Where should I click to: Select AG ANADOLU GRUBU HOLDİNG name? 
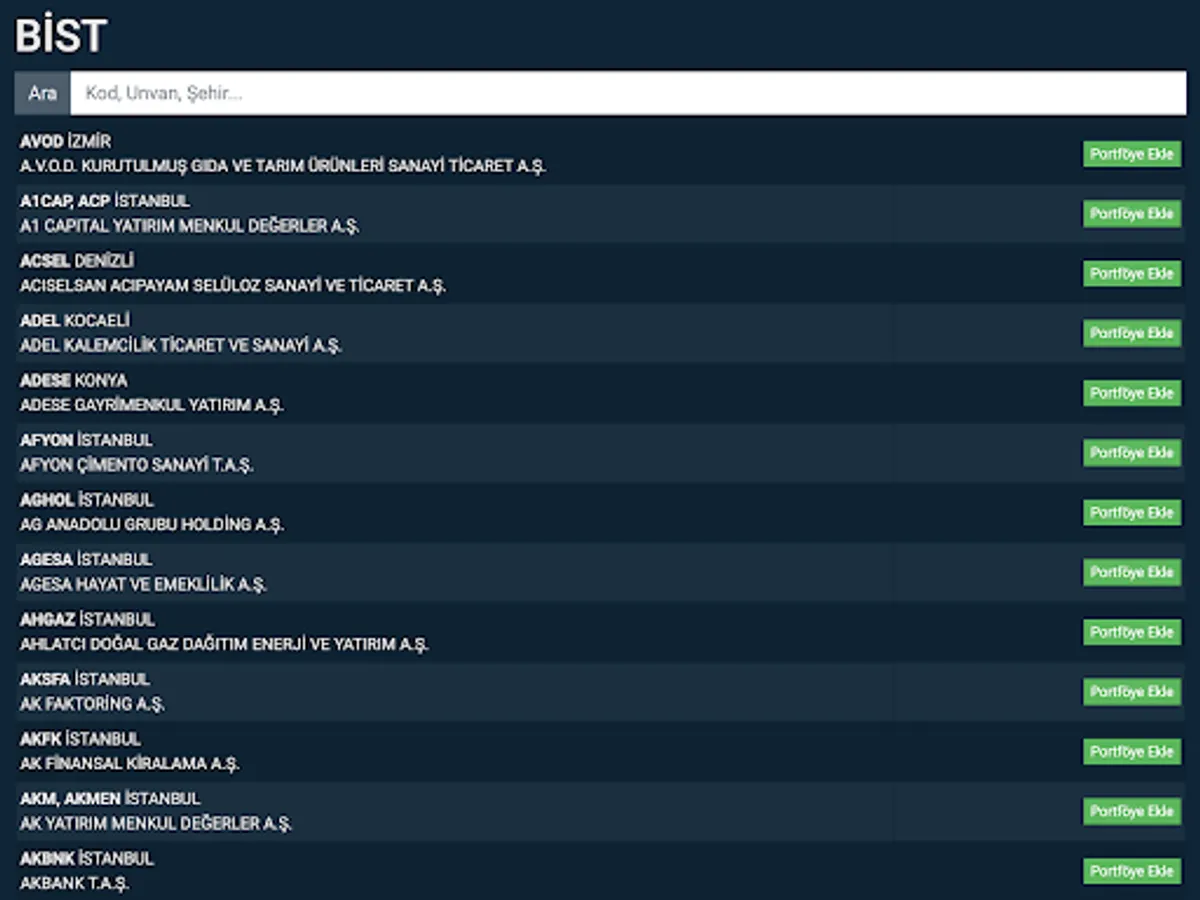click(152, 525)
